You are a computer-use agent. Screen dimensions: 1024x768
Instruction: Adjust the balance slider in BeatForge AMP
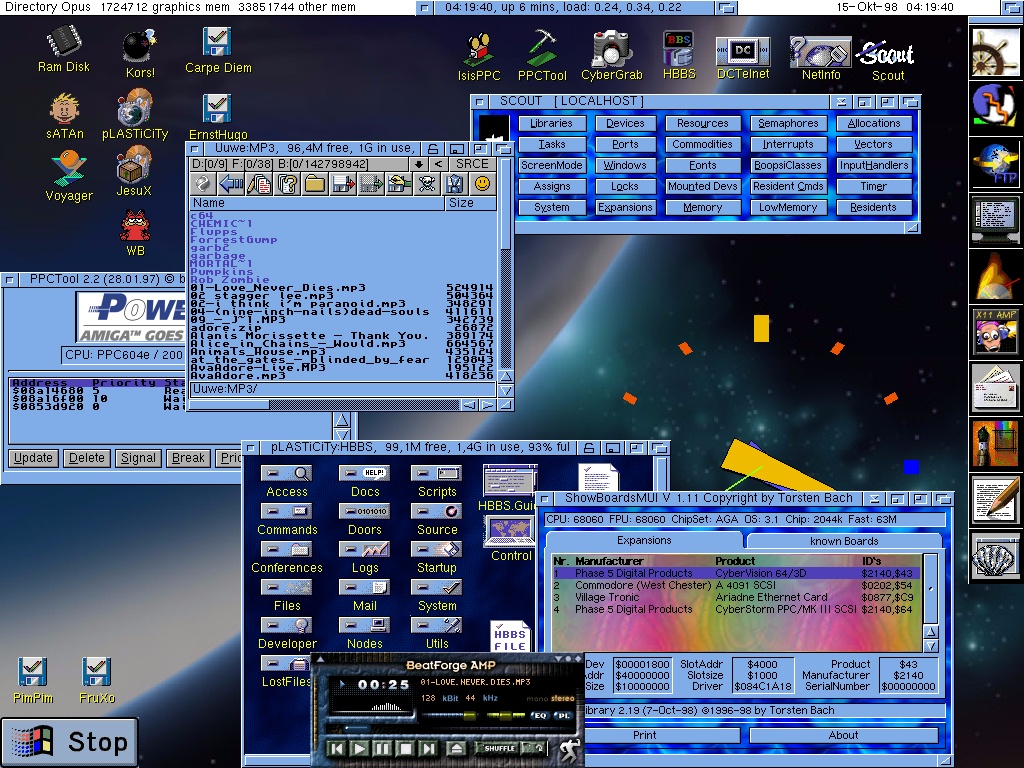click(x=507, y=716)
